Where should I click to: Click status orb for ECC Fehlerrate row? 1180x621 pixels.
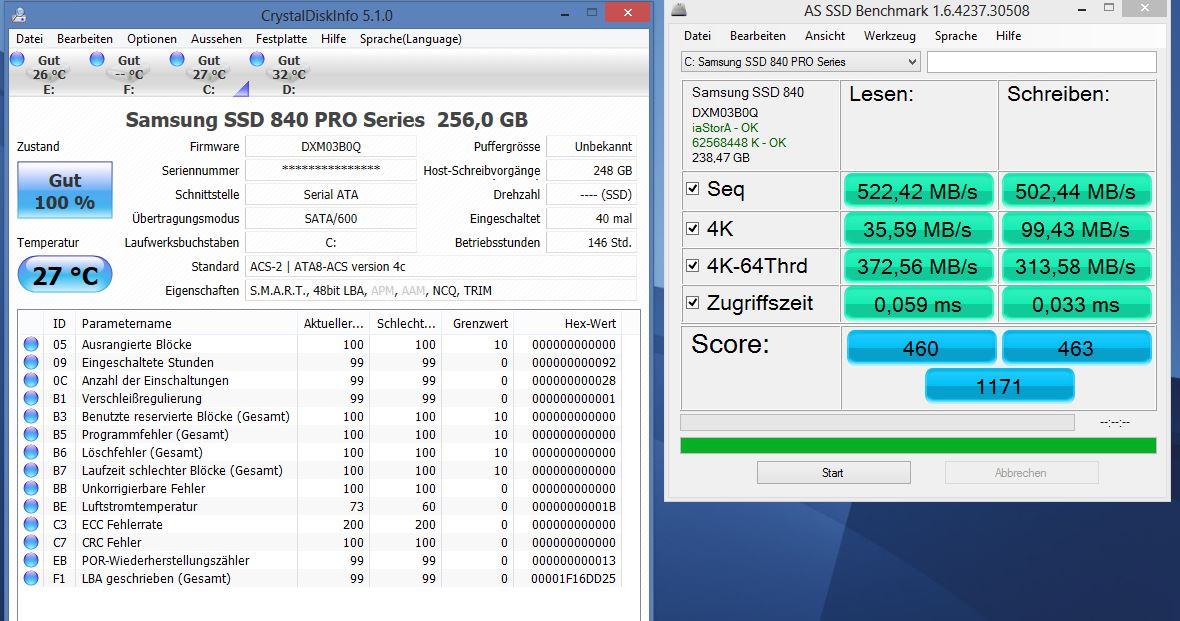[x=31, y=525]
